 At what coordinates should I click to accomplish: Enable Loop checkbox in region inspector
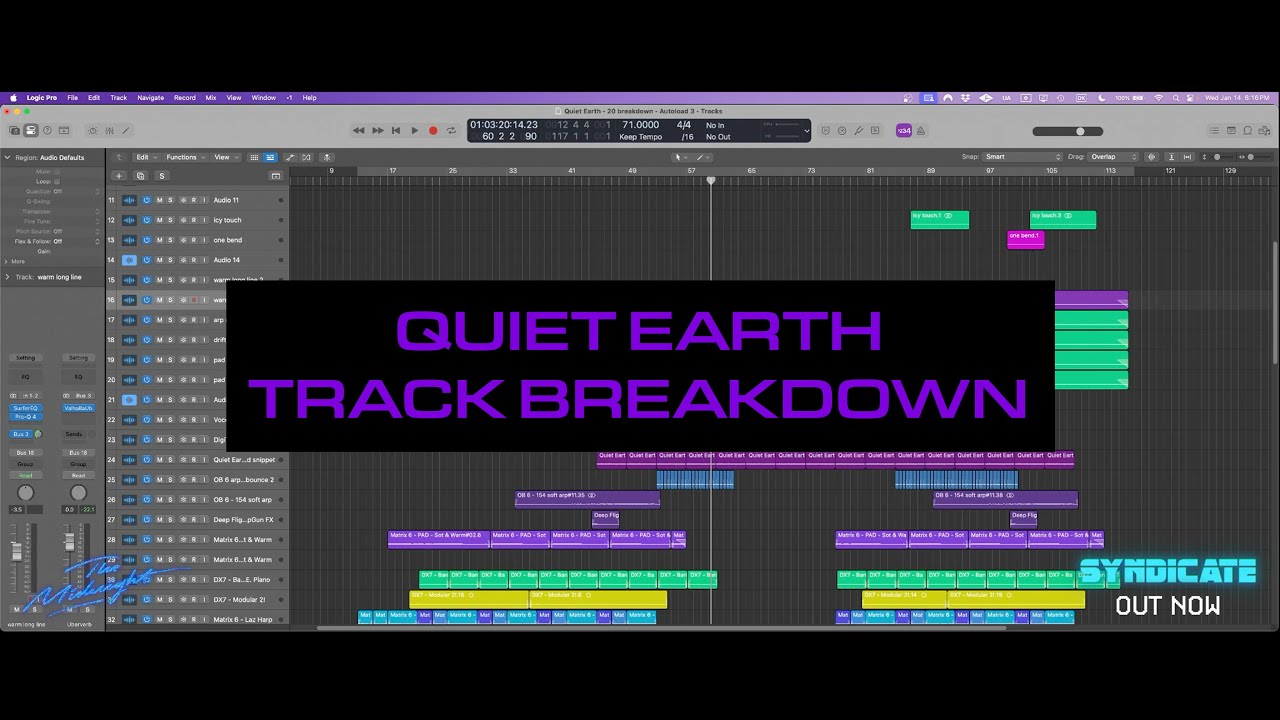[x=57, y=181]
